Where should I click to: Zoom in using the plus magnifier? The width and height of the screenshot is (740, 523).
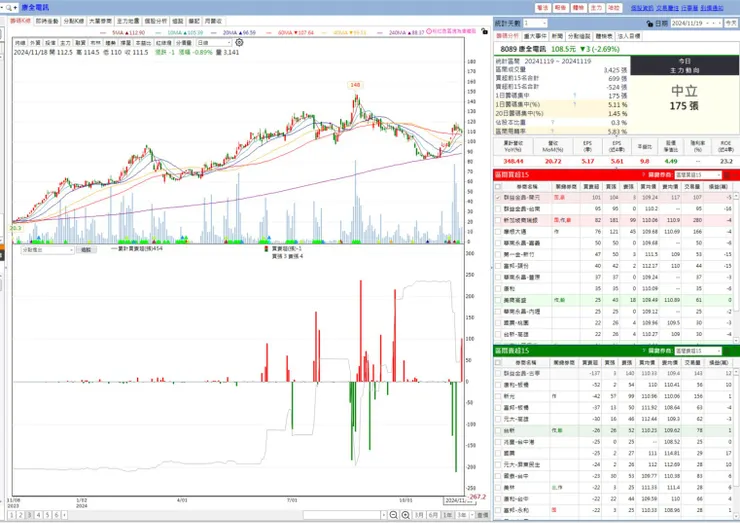pyautogui.click(x=405, y=515)
